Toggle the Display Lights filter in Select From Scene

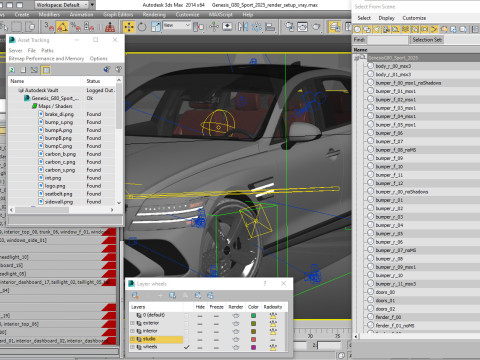tap(376, 29)
